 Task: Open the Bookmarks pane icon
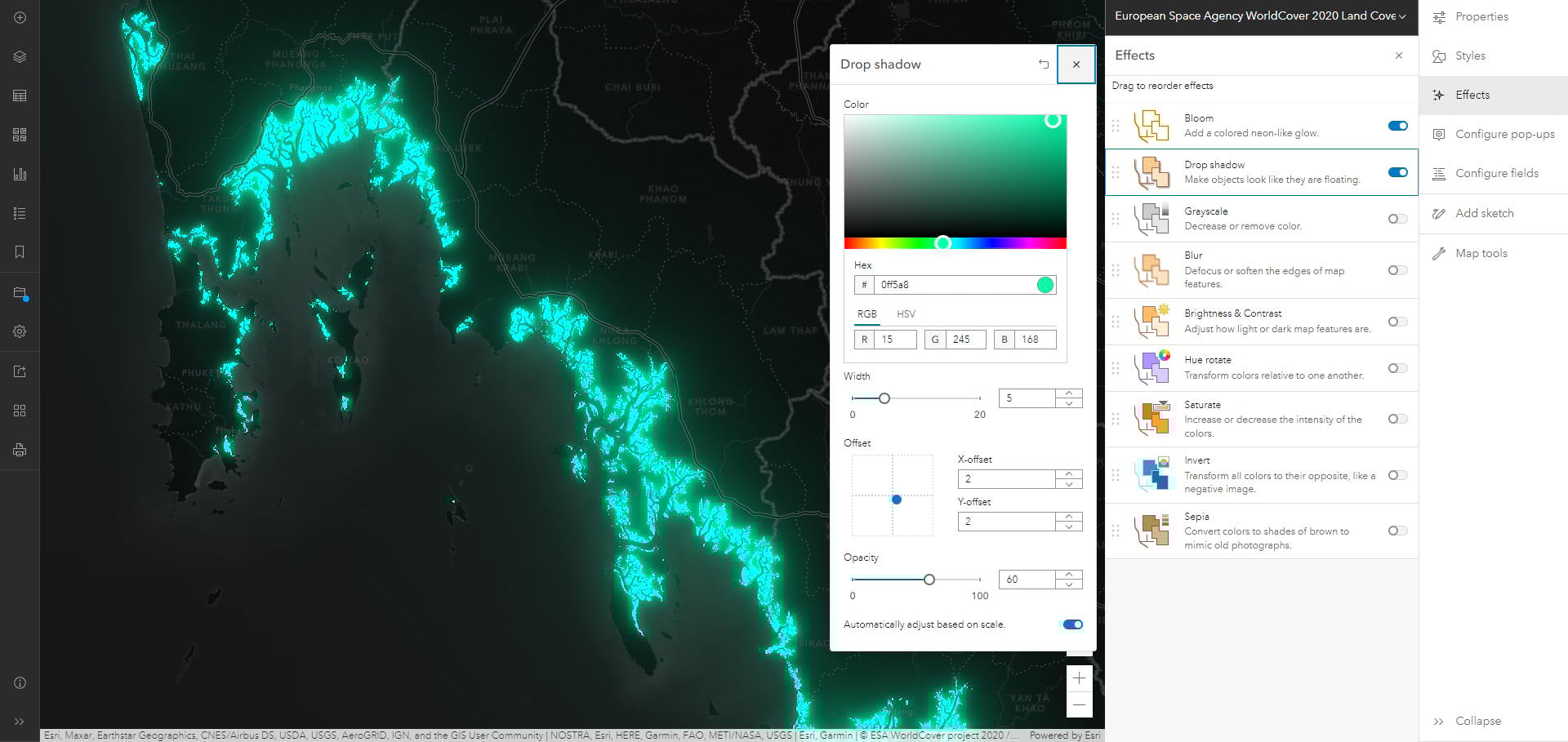(20, 252)
